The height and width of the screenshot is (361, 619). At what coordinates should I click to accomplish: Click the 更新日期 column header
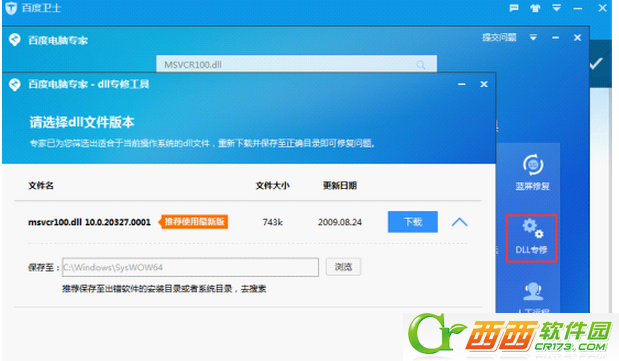tap(340, 185)
